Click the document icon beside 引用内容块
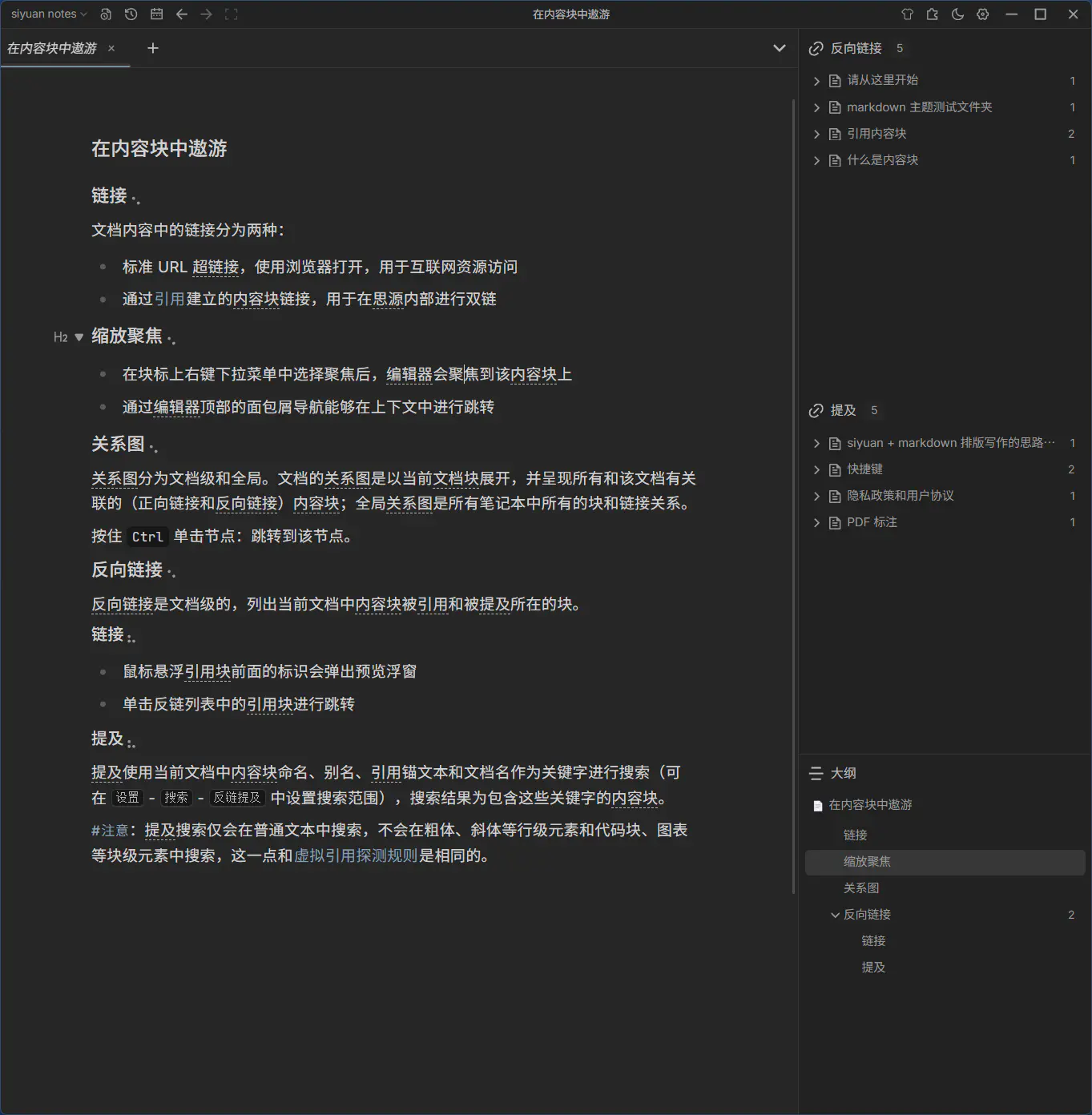This screenshot has width=1092, height=1115. 835,134
